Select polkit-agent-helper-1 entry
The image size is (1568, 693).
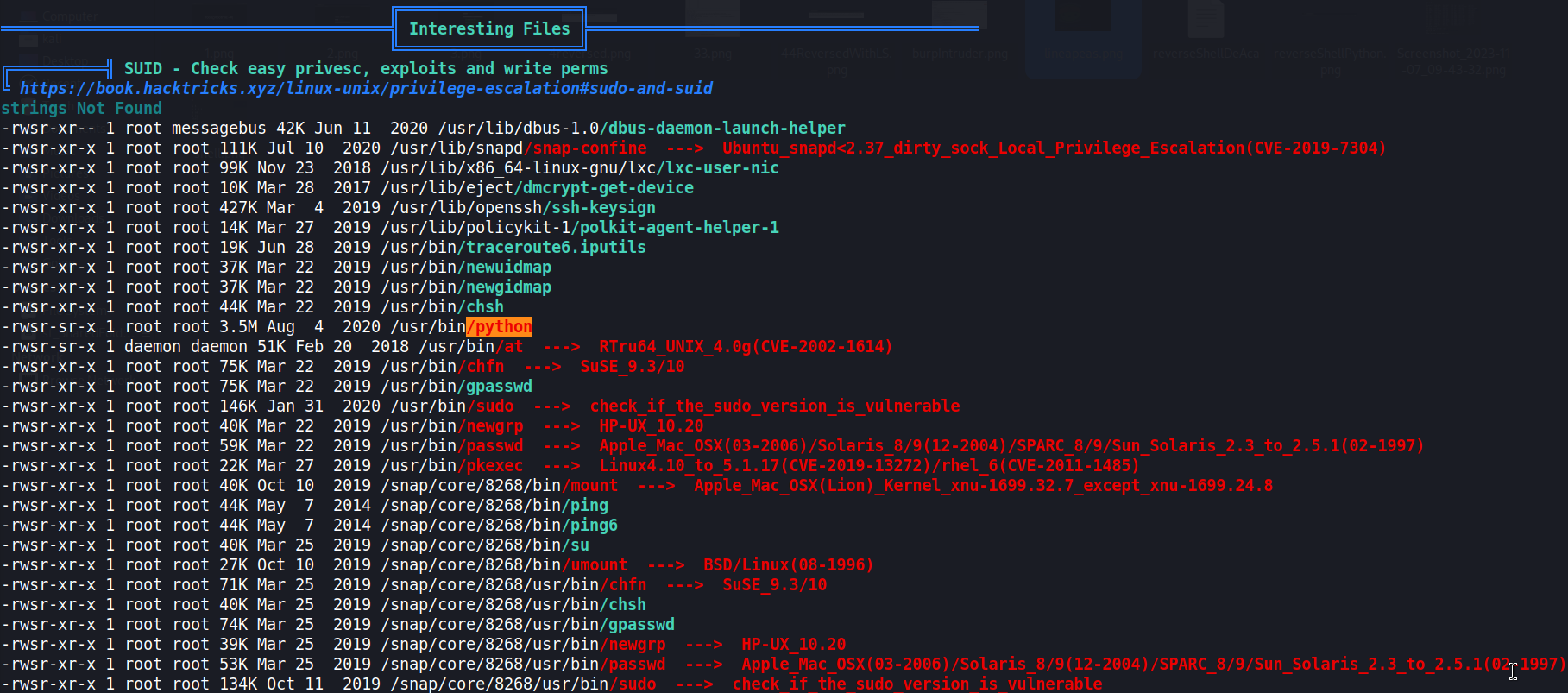click(x=679, y=227)
